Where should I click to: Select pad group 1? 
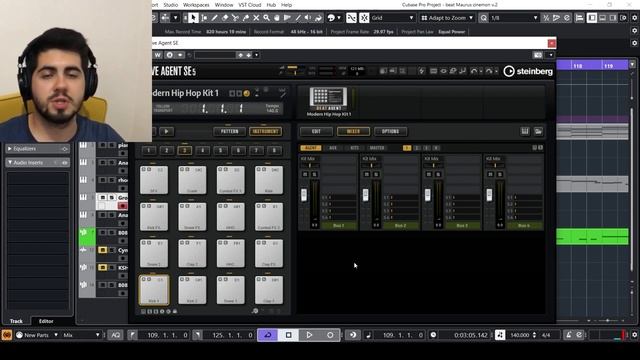149,151
